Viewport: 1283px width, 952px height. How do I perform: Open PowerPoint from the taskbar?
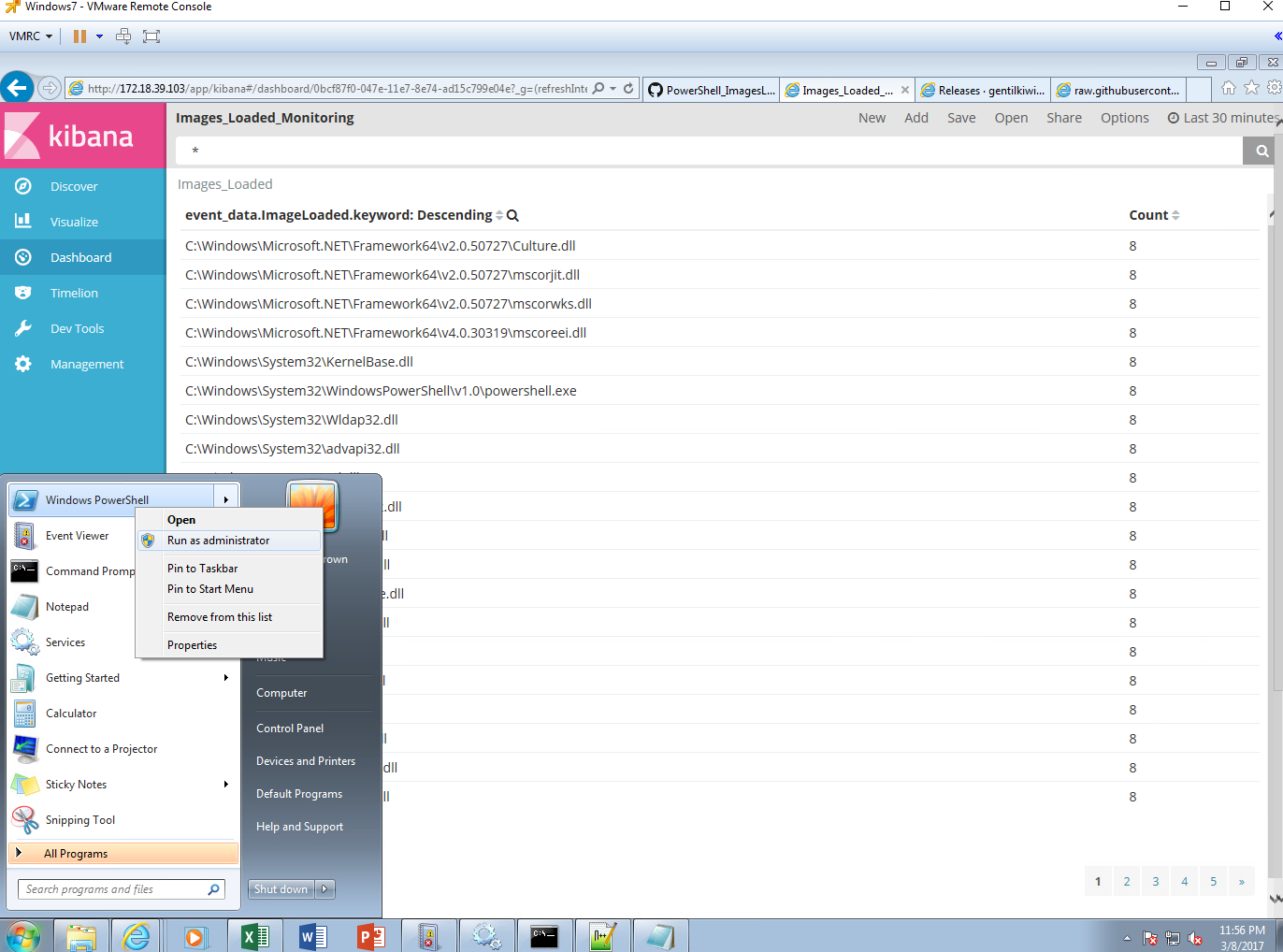tap(370, 936)
